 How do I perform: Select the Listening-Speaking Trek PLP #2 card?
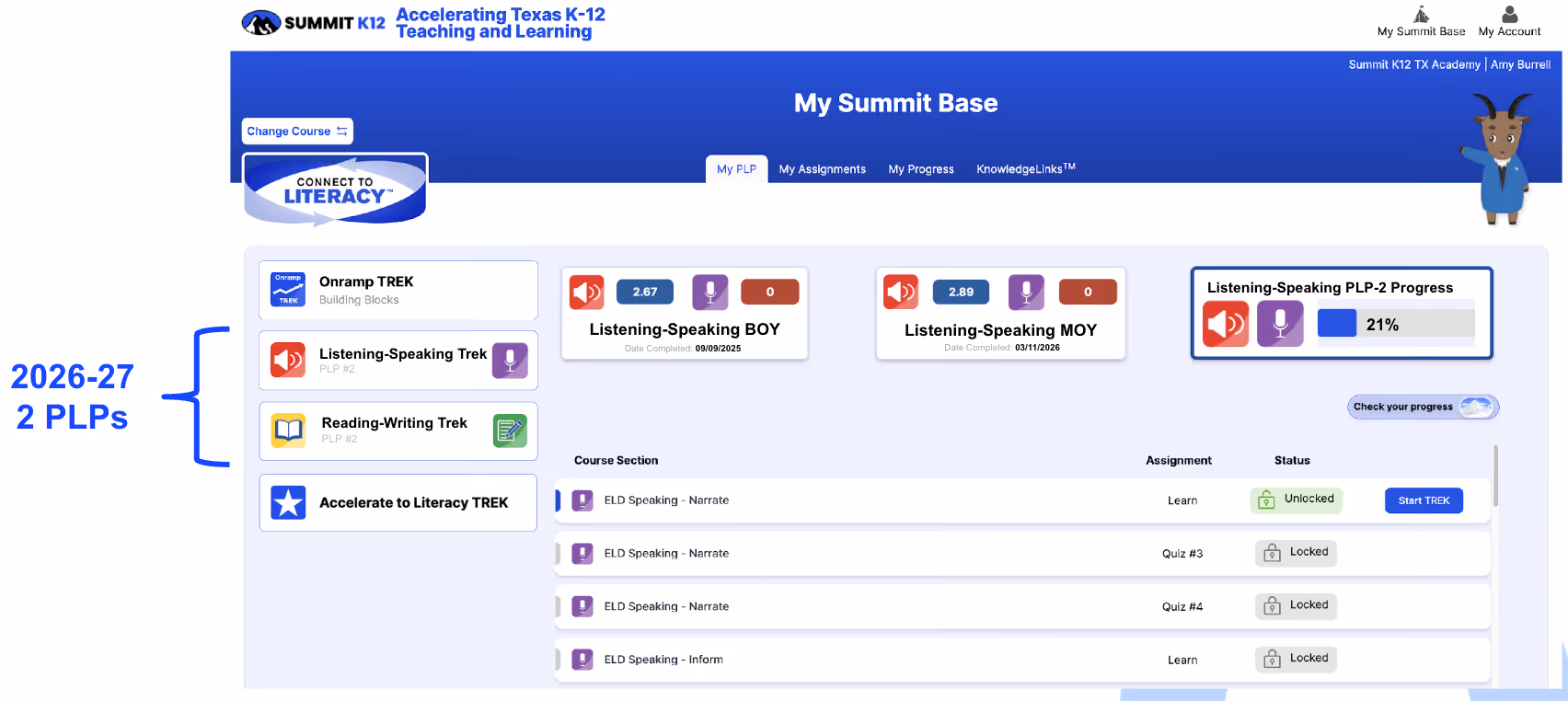(398, 360)
